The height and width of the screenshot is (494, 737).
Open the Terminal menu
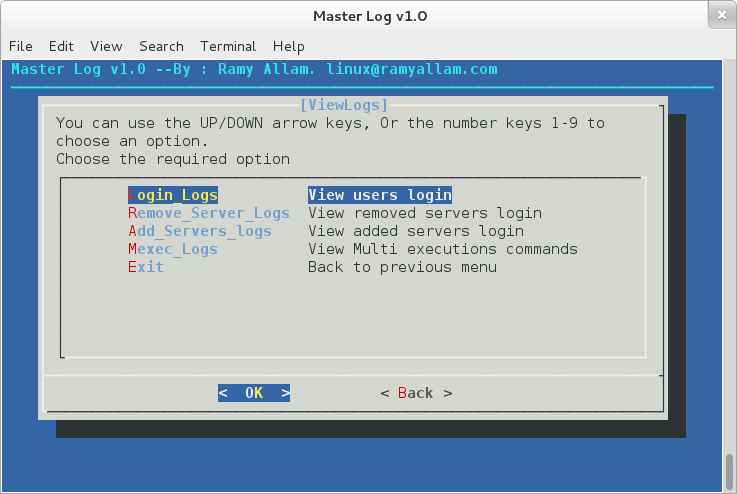point(228,46)
